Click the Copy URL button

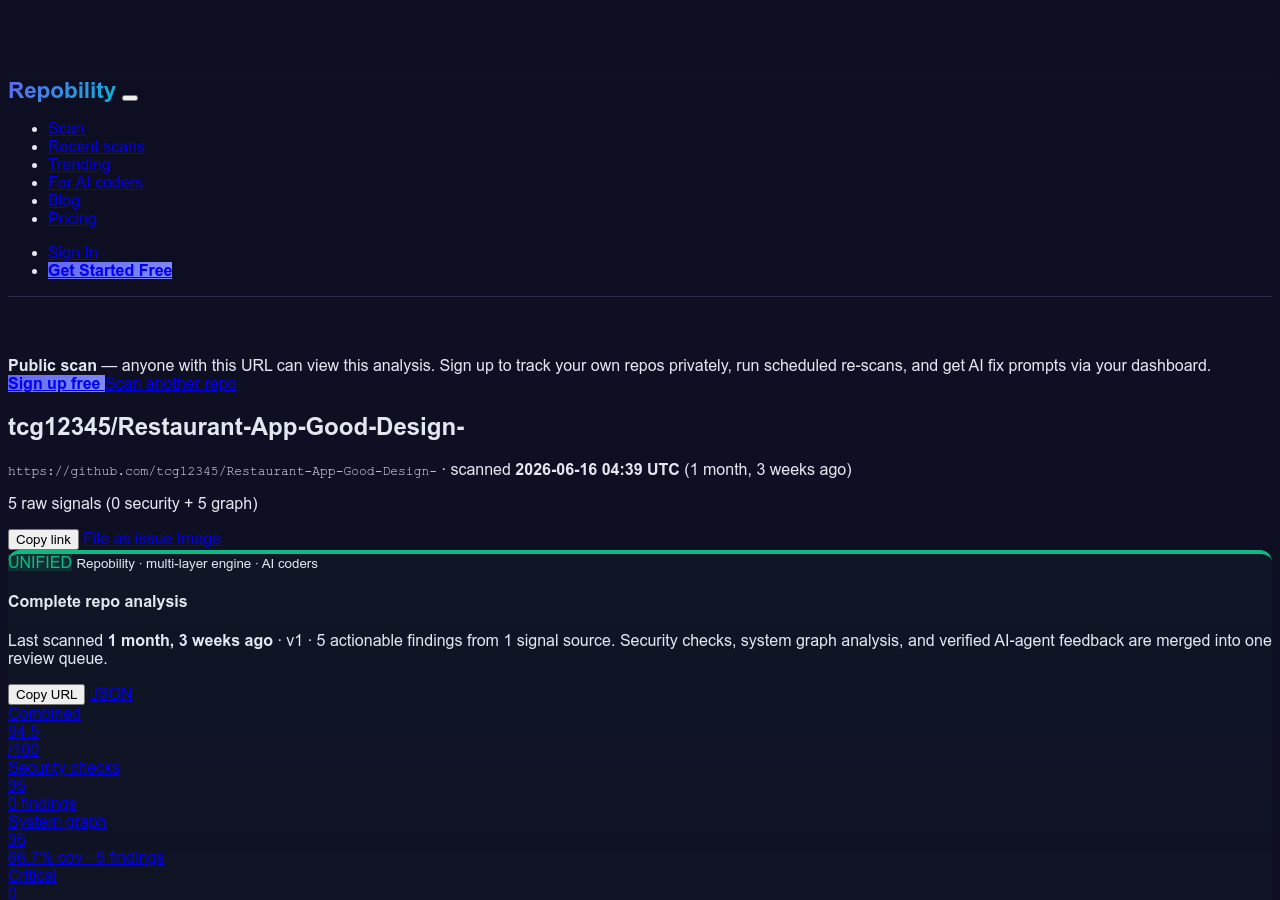tap(46, 694)
